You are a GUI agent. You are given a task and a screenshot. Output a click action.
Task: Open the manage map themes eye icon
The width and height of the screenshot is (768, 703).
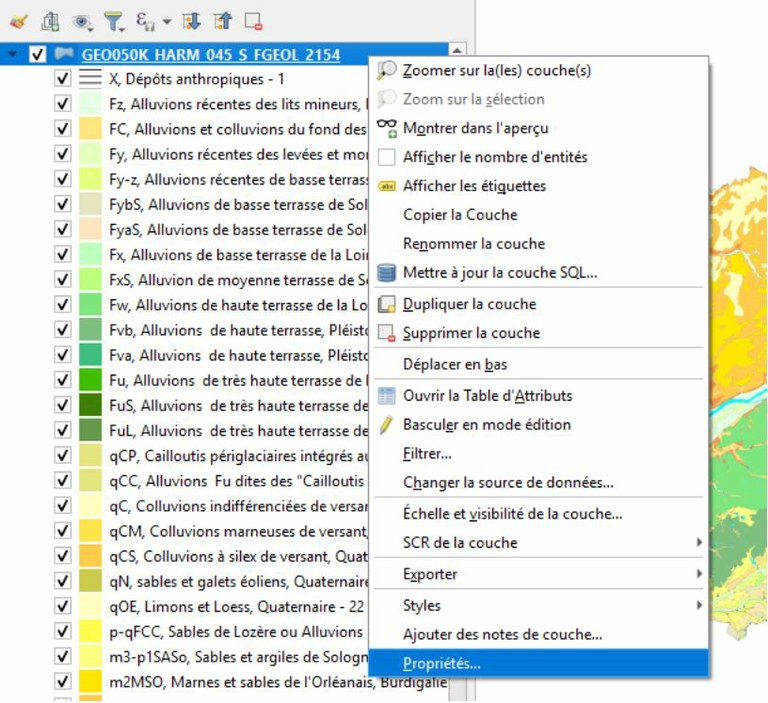click(82, 20)
